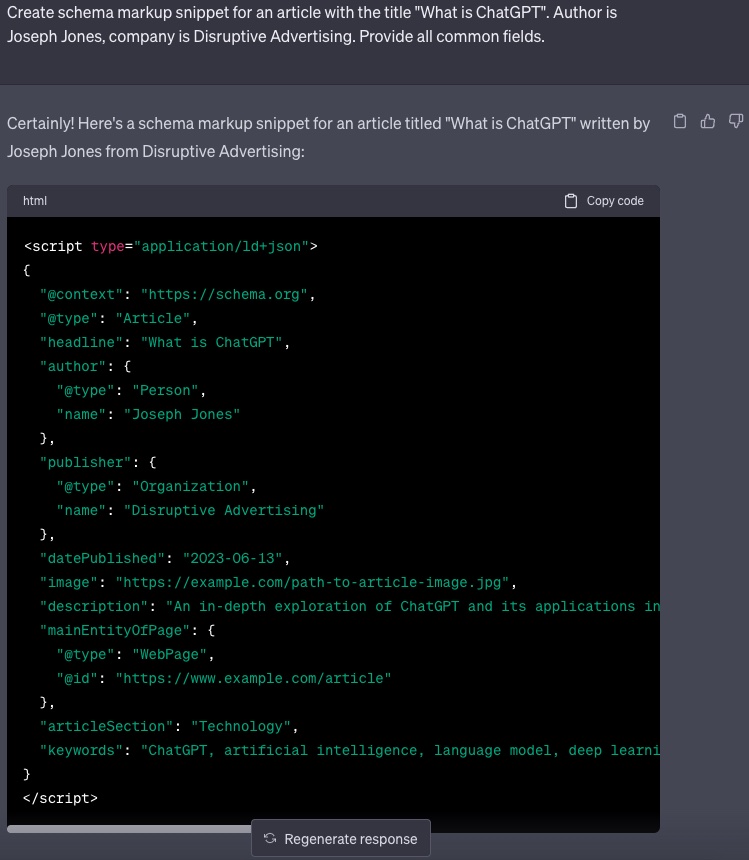Click the articleSection "Technology" value
The height and width of the screenshot is (860, 749).
[244, 726]
